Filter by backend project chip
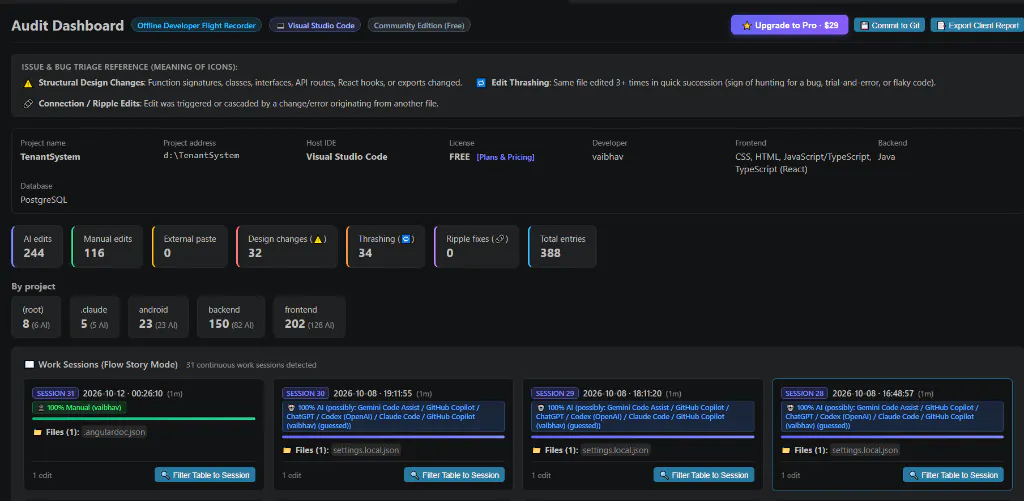Viewport: 1024px width, 501px height. pyautogui.click(x=231, y=317)
